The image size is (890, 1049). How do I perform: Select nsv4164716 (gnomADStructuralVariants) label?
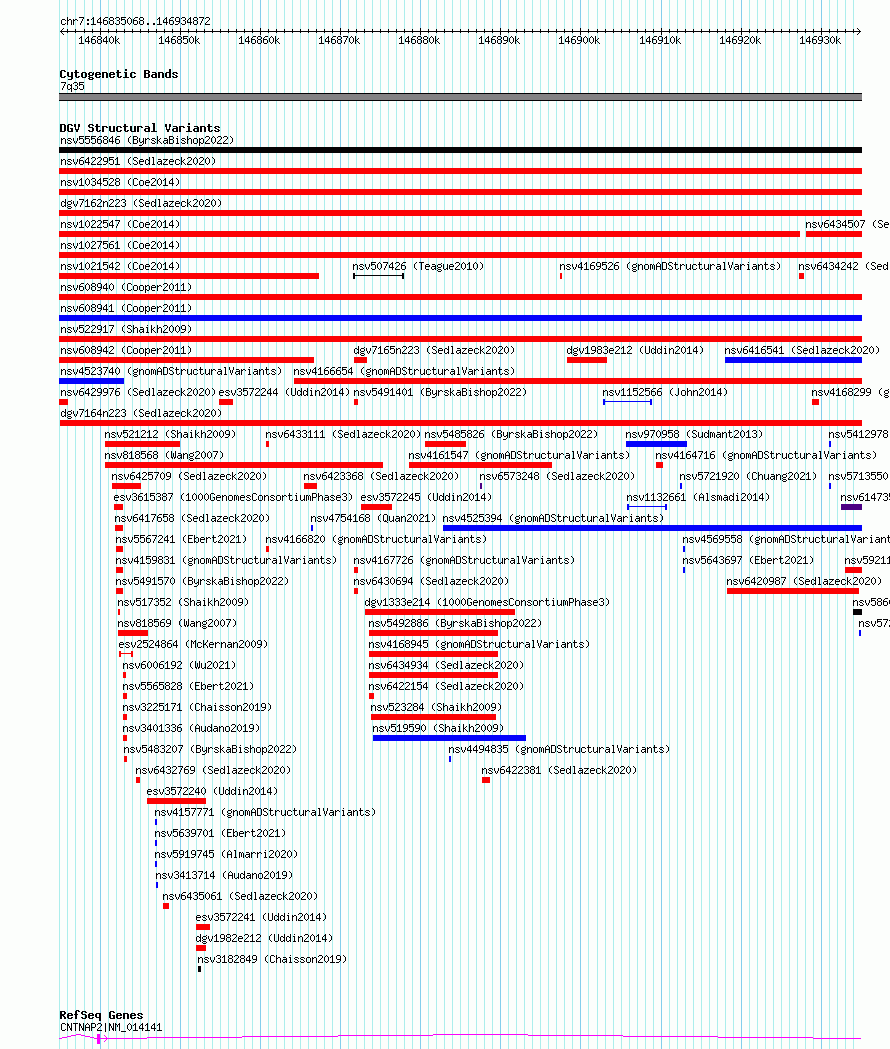pos(766,455)
